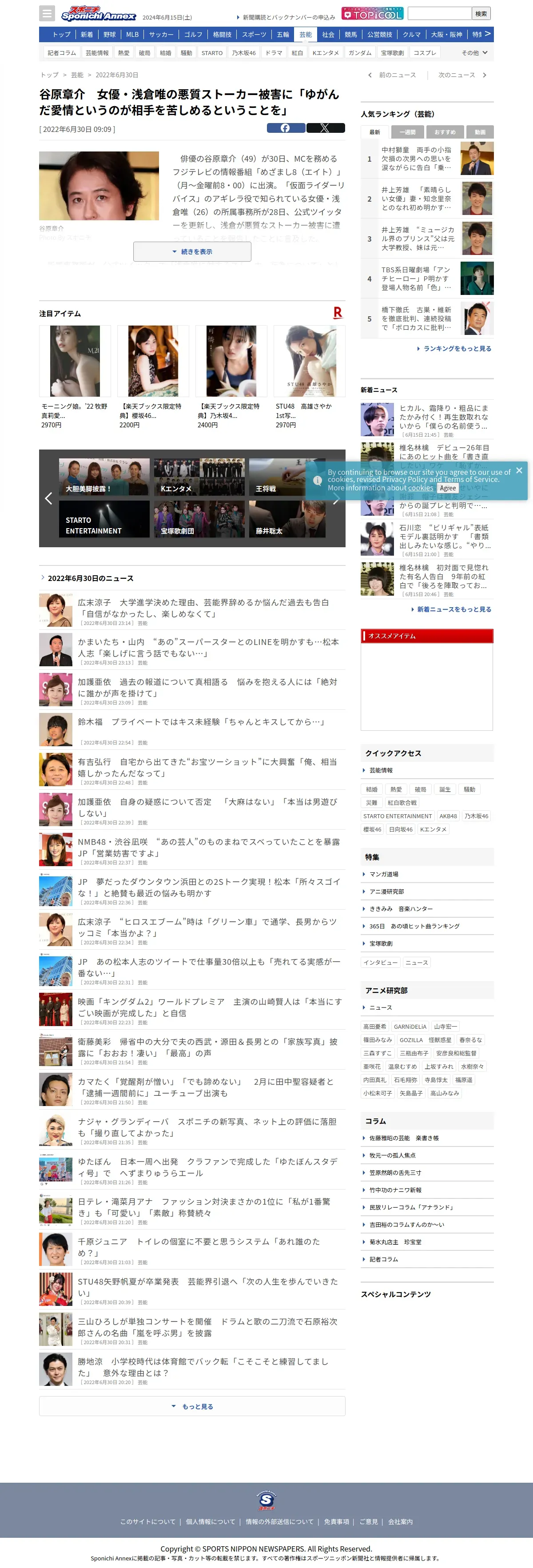This screenshot has width=533, height=1568.
Task: Open ranking item 1 中村獅童 article
Action: 427,158
